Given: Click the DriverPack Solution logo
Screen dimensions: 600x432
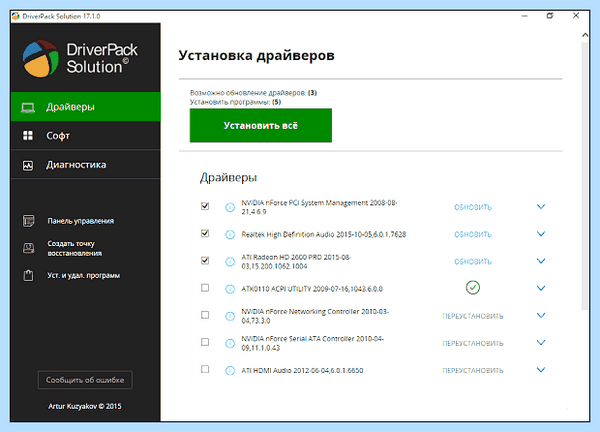Looking at the screenshot, I should (x=80, y=59).
